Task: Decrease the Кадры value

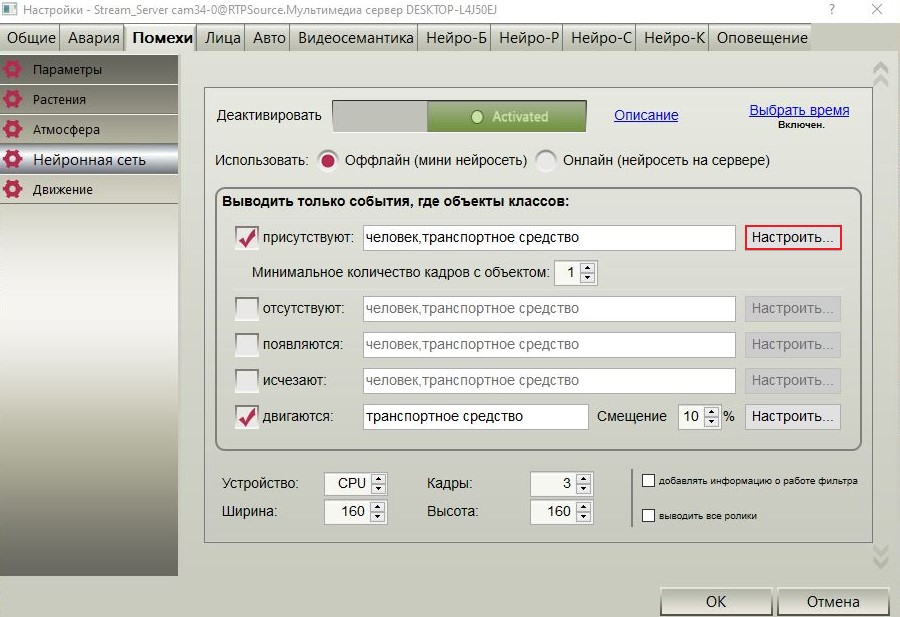Action: click(x=583, y=489)
